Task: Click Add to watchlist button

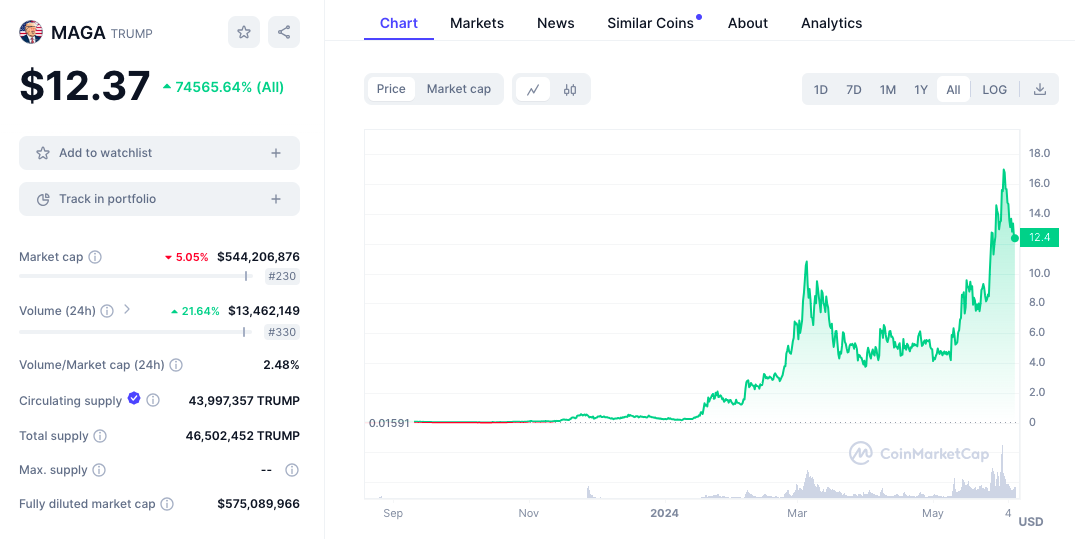Action: [159, 153]
